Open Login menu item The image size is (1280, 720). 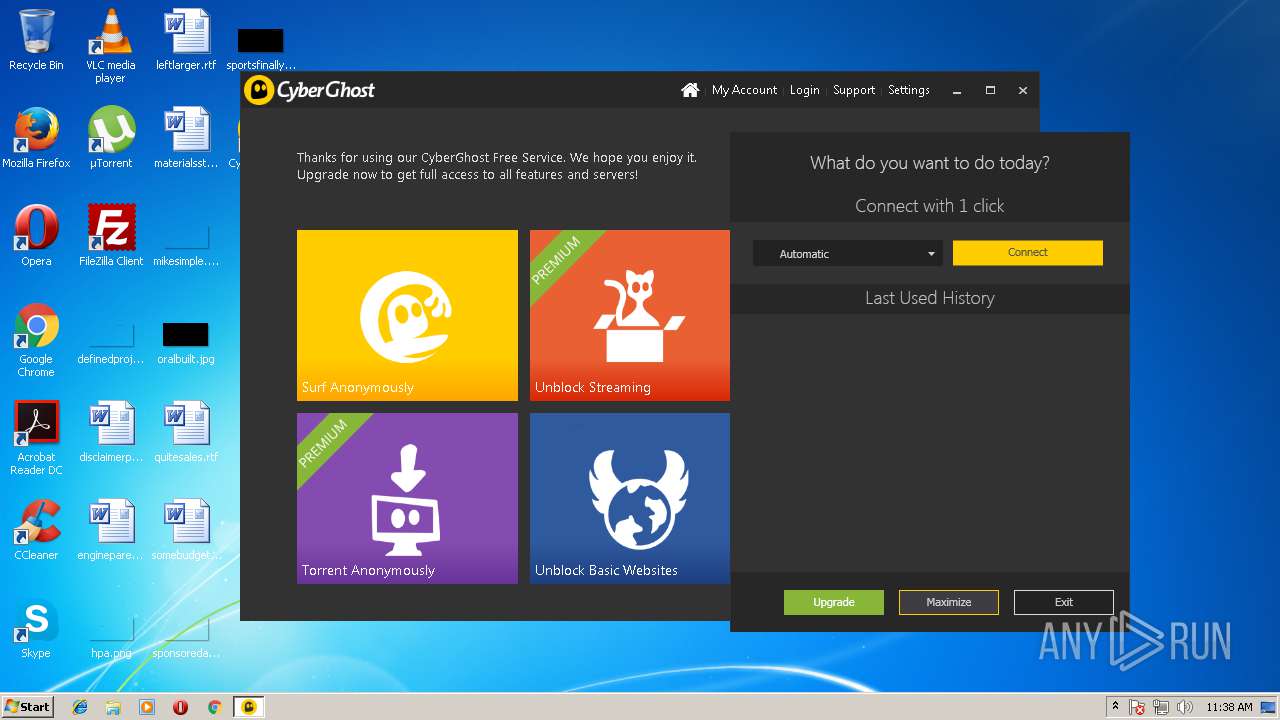804,90
